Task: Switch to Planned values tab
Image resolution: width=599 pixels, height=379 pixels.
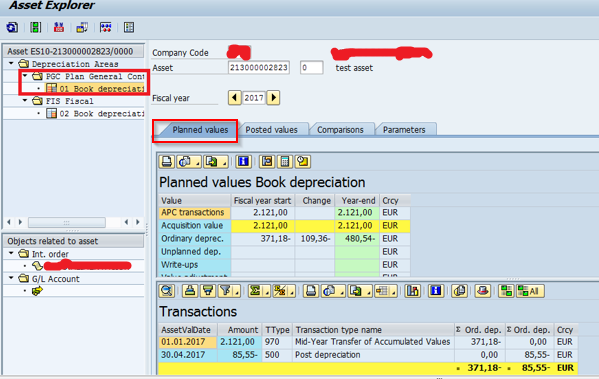Action: [x=200, y=130]
